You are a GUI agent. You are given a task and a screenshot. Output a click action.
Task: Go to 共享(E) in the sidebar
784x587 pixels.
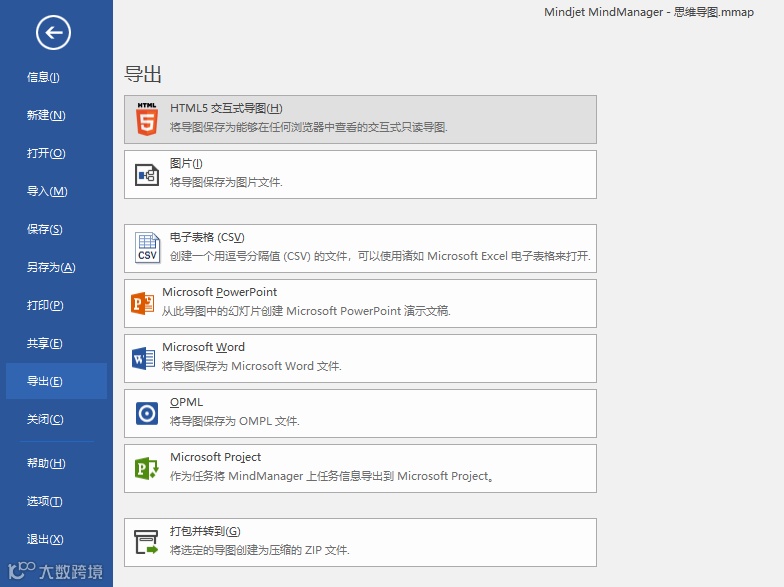[x=44, y=343]
